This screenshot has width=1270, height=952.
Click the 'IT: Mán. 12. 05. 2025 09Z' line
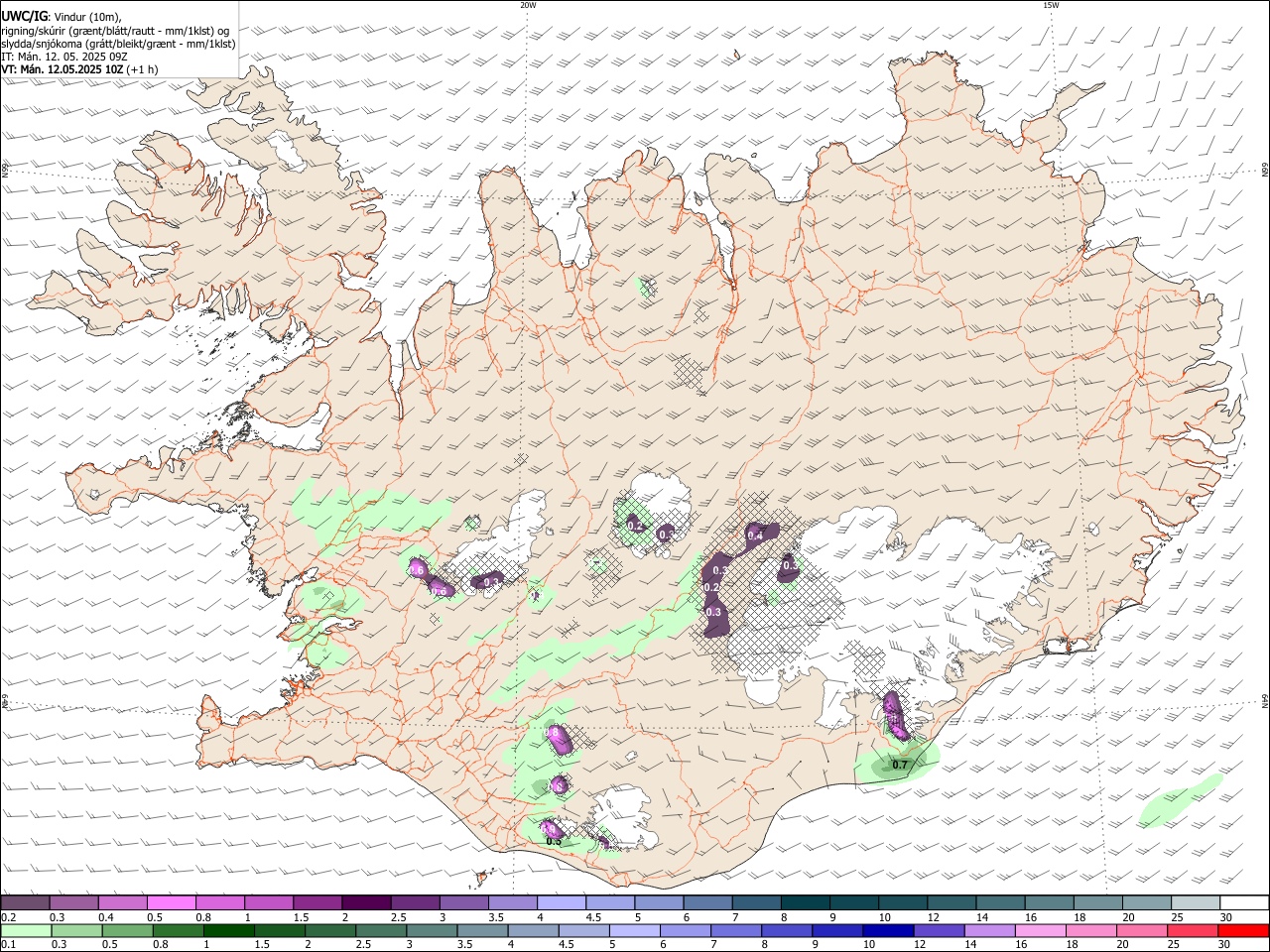64,57
